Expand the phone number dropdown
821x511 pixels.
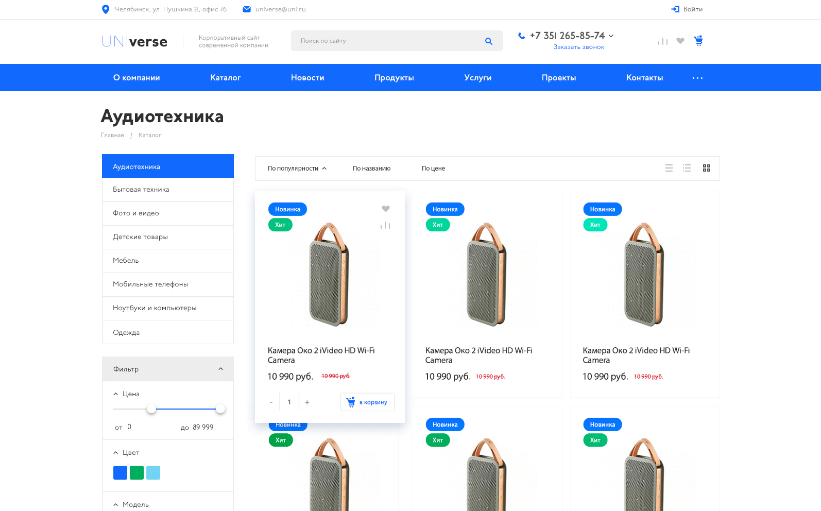[611, 36]
